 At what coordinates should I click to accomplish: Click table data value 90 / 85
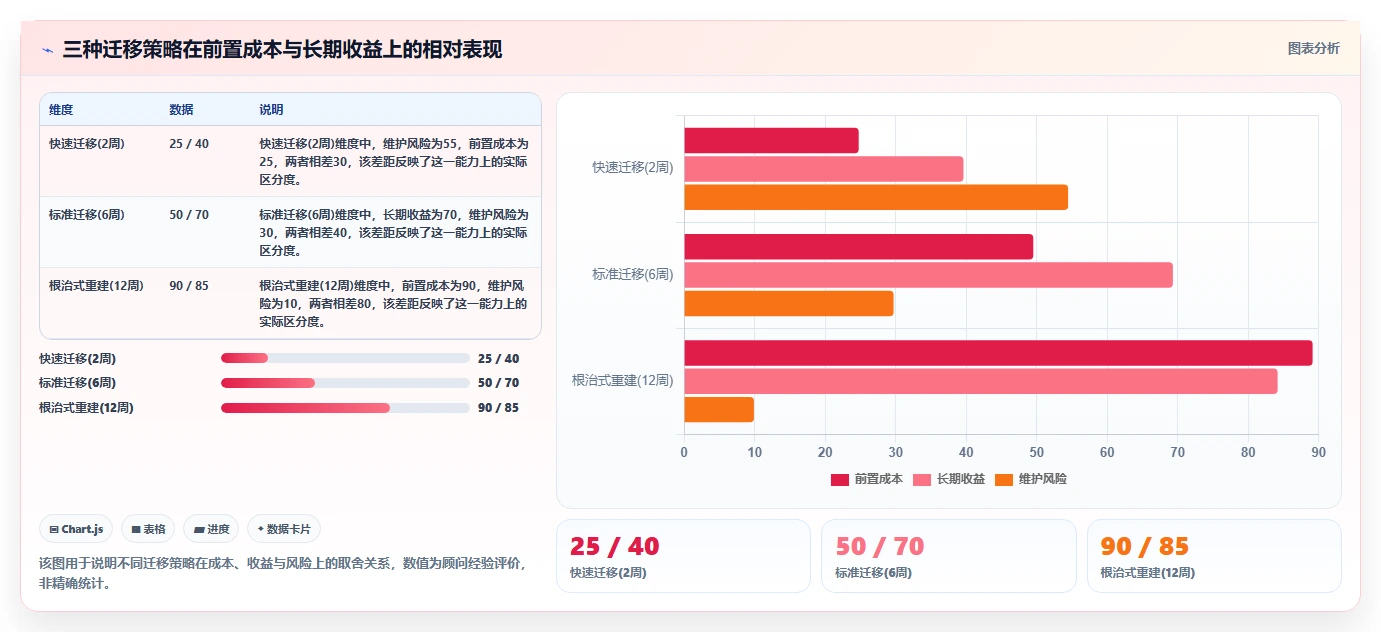point(189,285)
